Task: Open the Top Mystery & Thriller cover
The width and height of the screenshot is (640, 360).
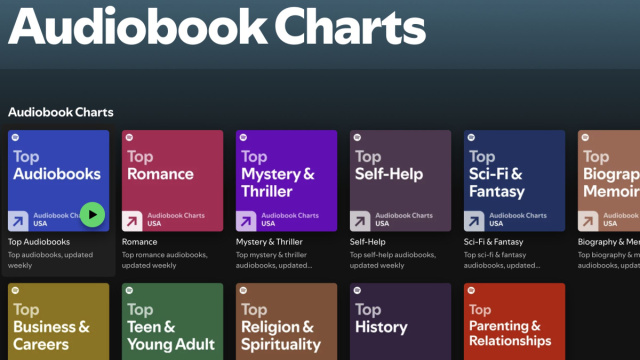Action: (286, 181)
